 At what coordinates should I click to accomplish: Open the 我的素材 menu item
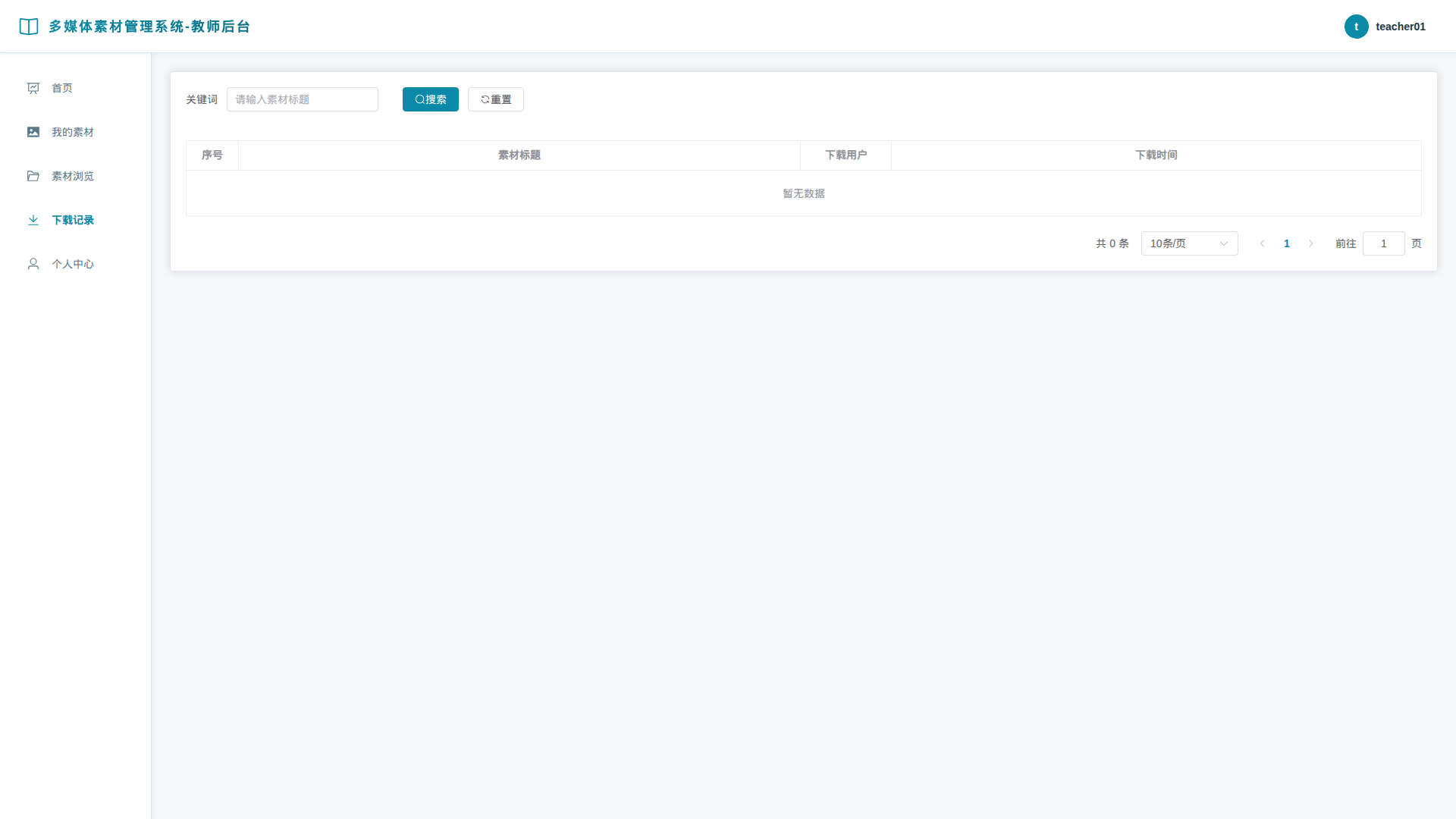click(76, 132)
